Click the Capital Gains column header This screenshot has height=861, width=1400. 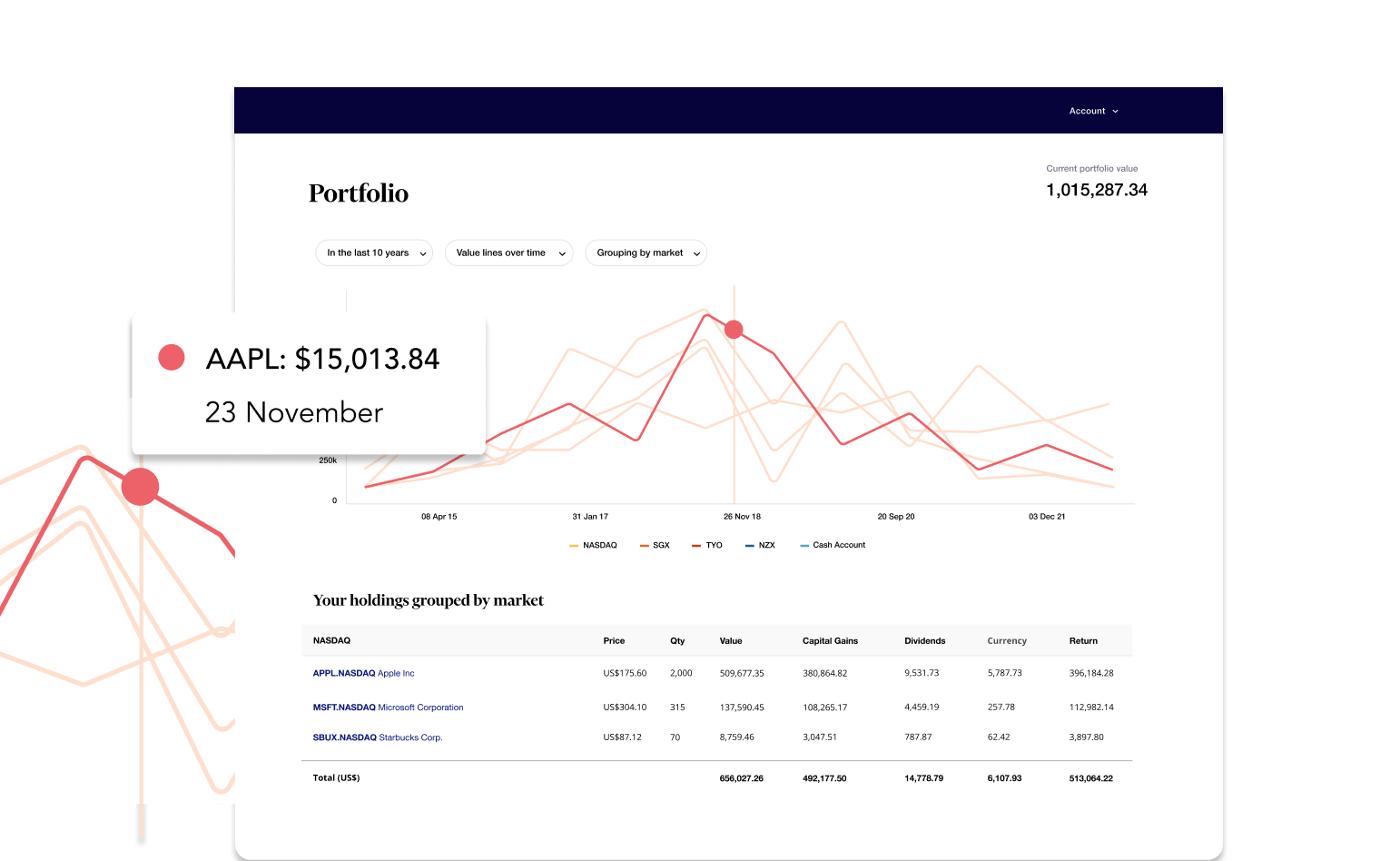(830, 641)
